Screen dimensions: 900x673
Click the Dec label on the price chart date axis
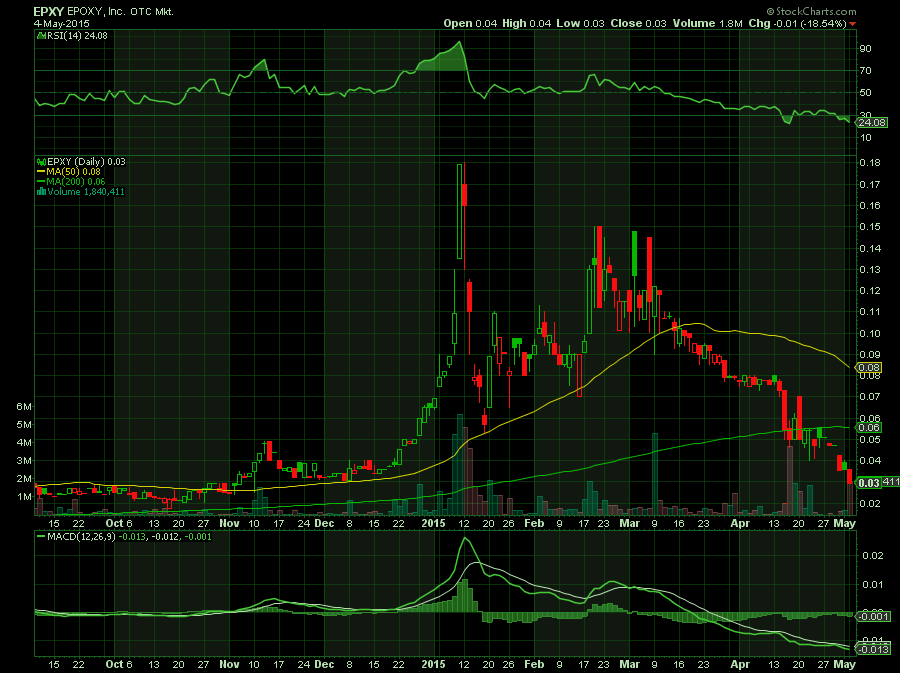click(324, 523)
